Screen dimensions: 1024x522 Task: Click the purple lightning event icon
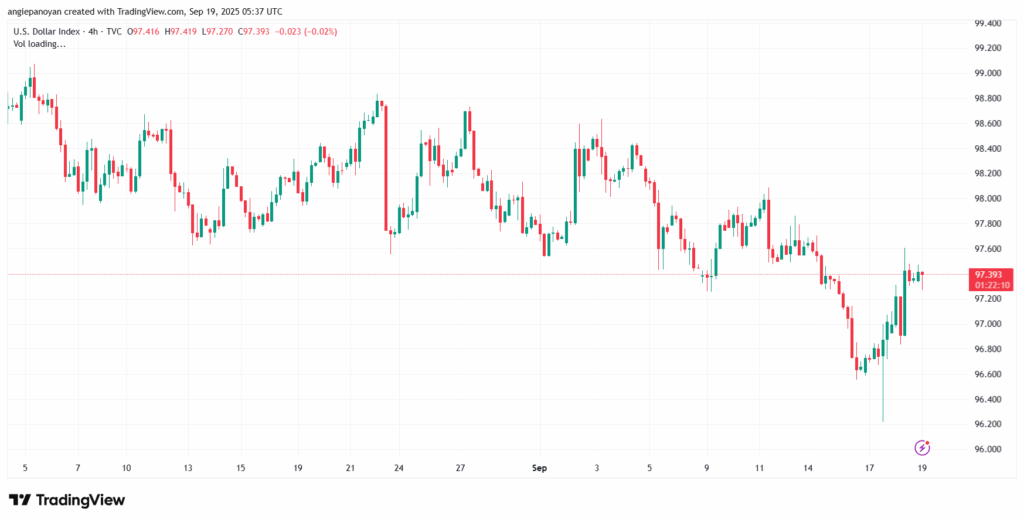click(923, 446)
